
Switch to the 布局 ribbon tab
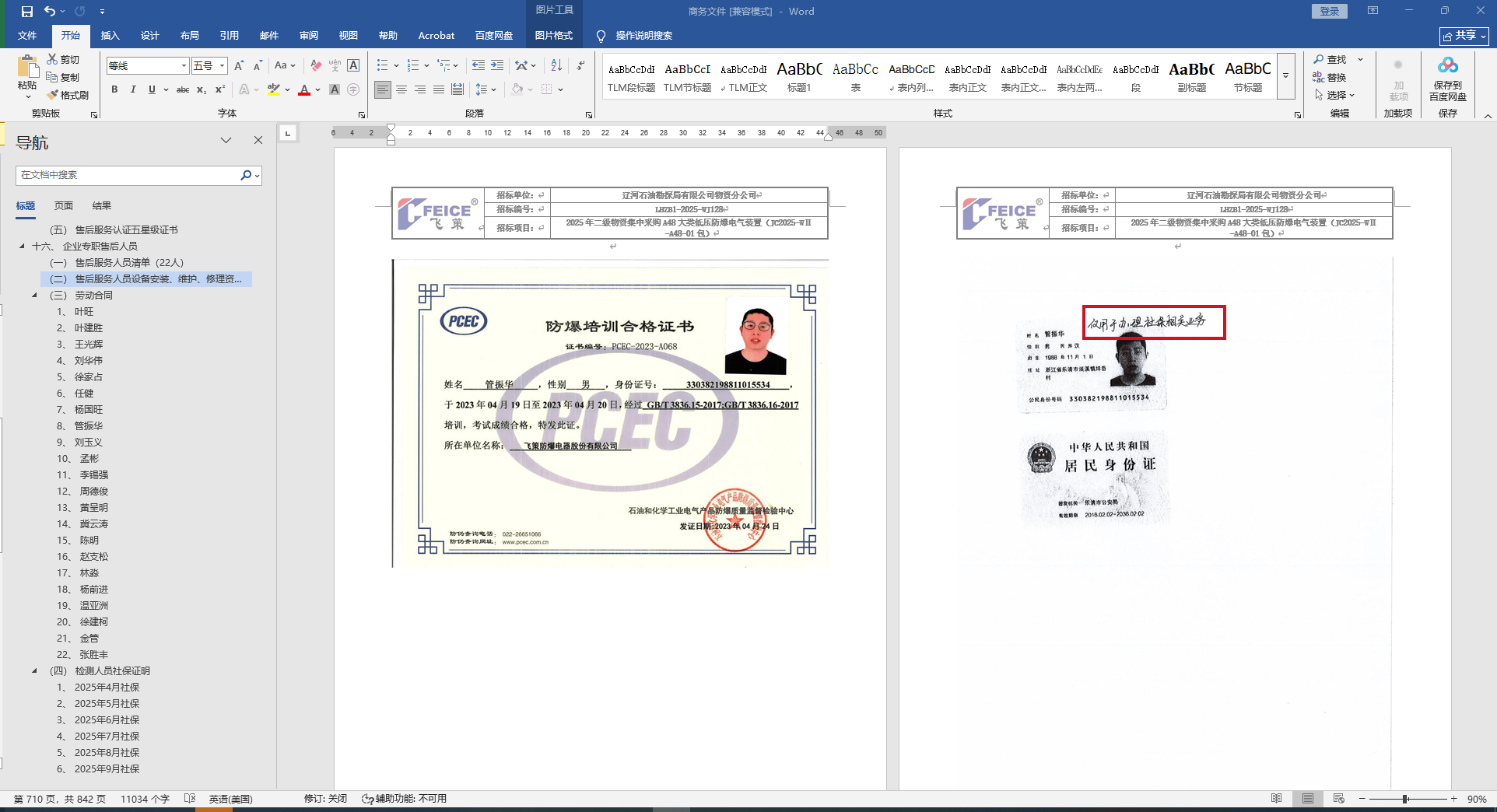coord(189,36)
